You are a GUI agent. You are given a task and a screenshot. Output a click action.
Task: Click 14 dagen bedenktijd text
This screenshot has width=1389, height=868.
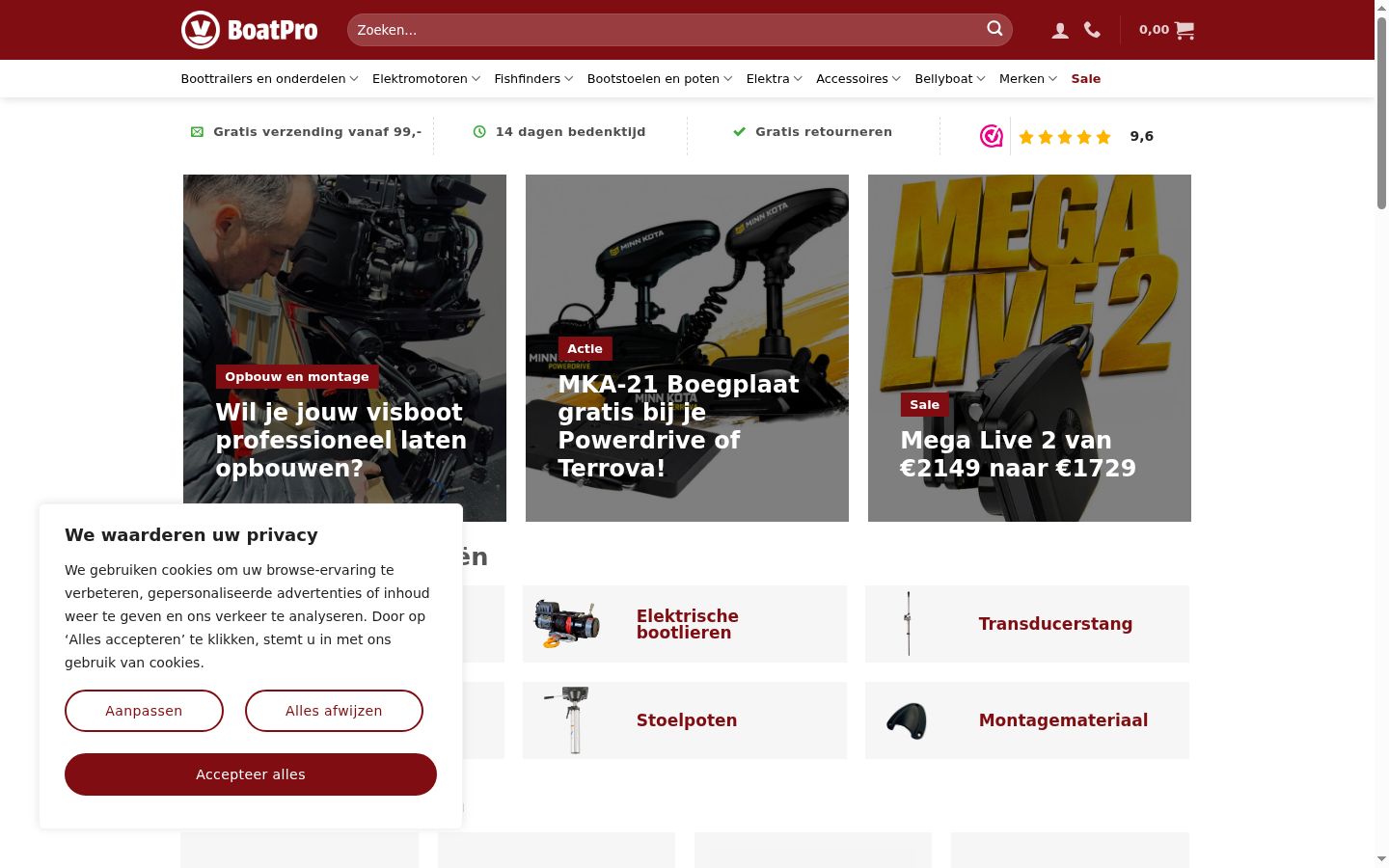click(x=570, y=132)
